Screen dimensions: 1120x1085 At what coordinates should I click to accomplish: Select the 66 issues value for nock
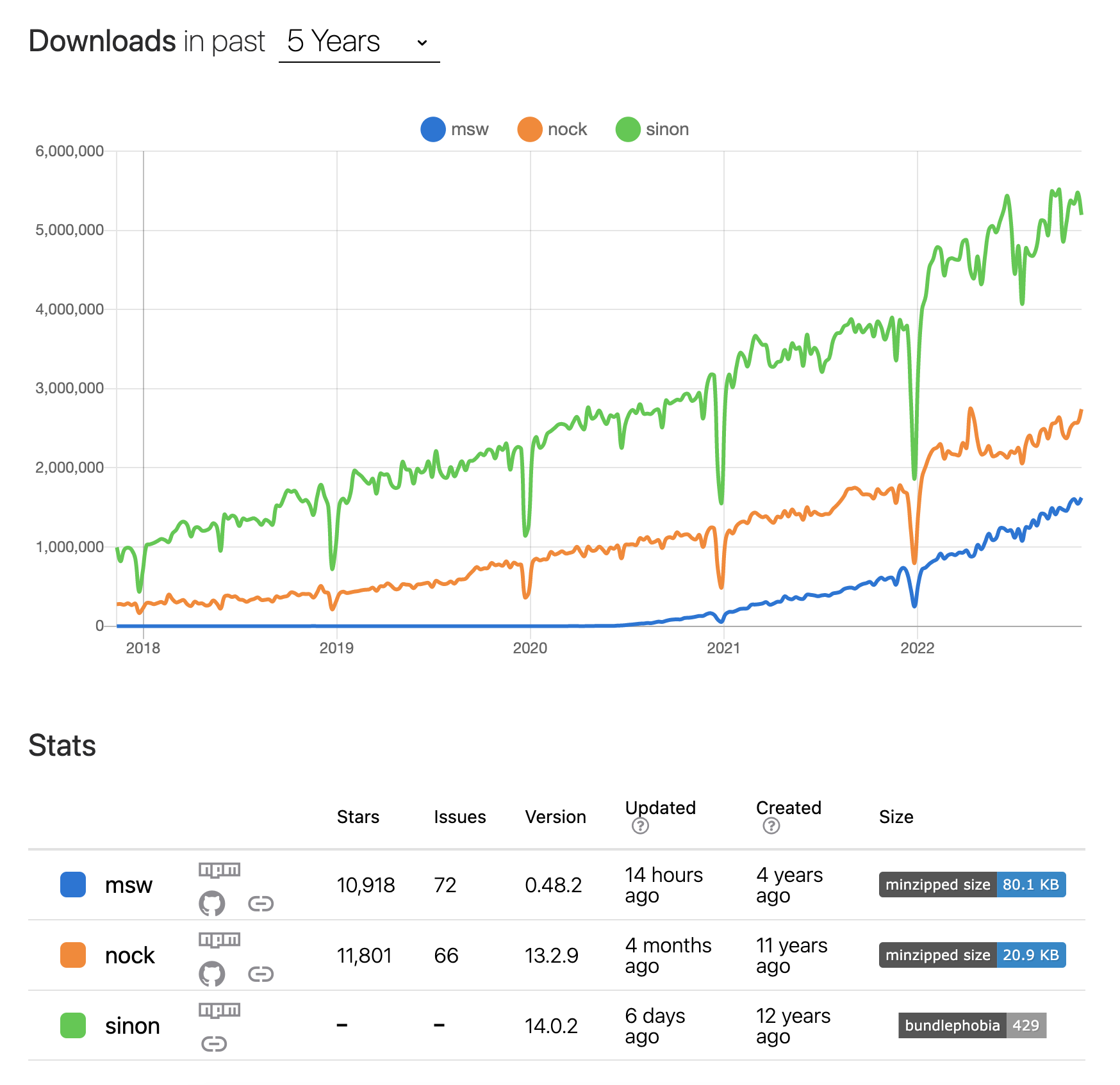(x=447, y=956)
